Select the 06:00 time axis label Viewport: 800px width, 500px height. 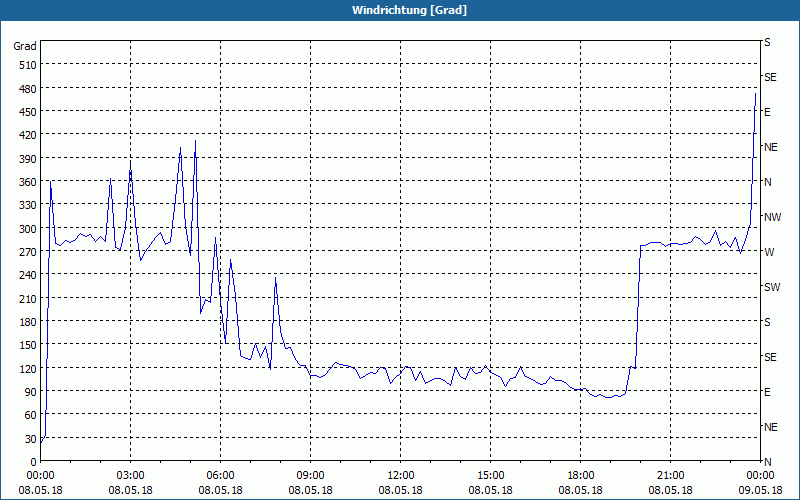[220, 476]
